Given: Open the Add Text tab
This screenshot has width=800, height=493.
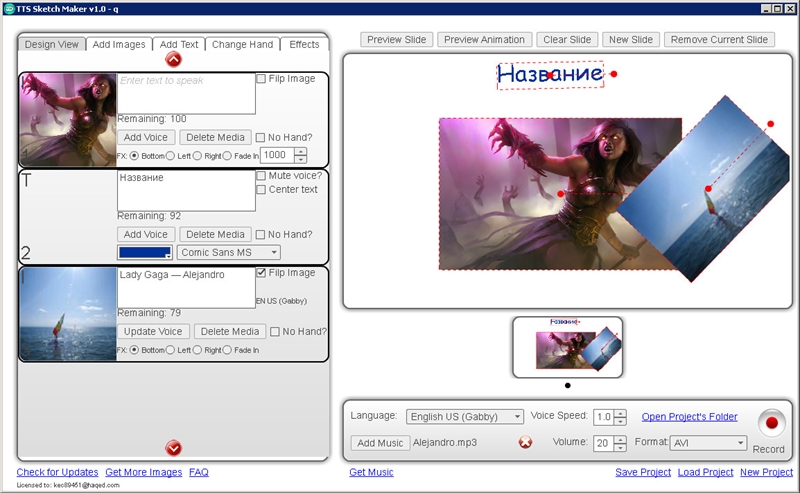Looking at the screenshot, I should [x=179, y=44].
